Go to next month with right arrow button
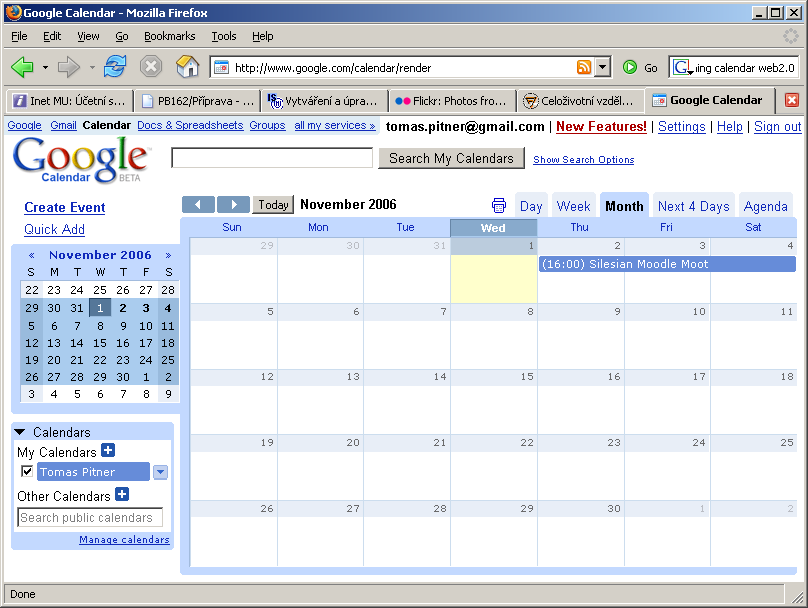This screenshot has width=808, height=608. pos(233,205)
